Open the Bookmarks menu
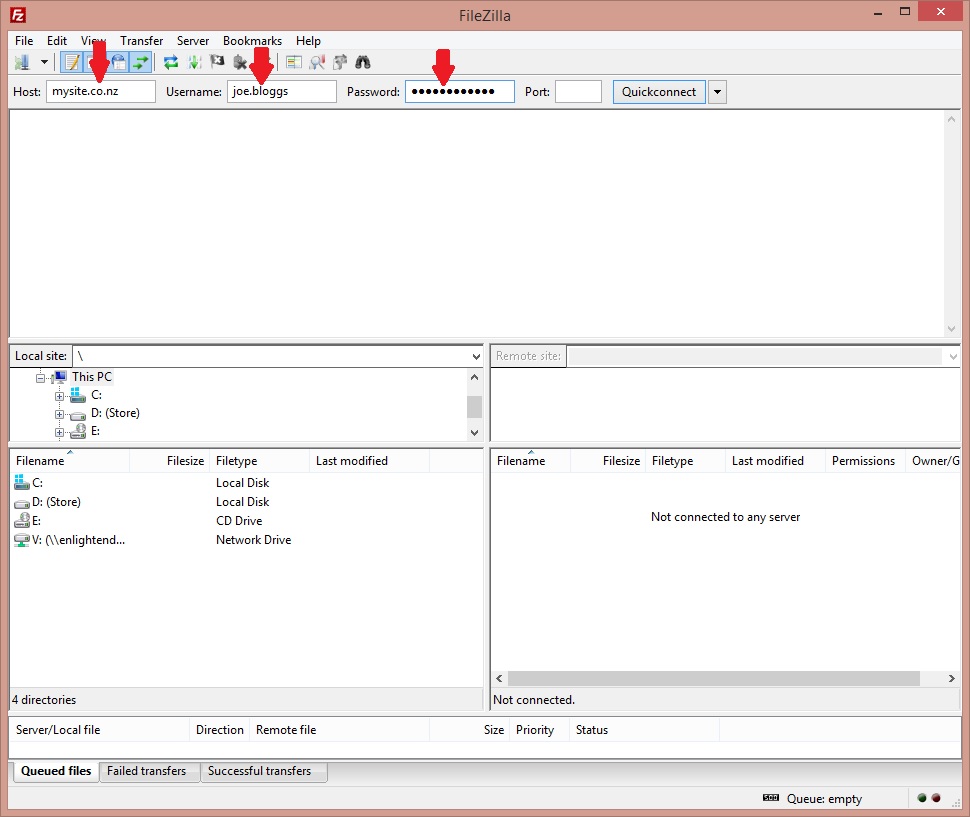Viewport: 970px width, 817px height. coord(252,41)
